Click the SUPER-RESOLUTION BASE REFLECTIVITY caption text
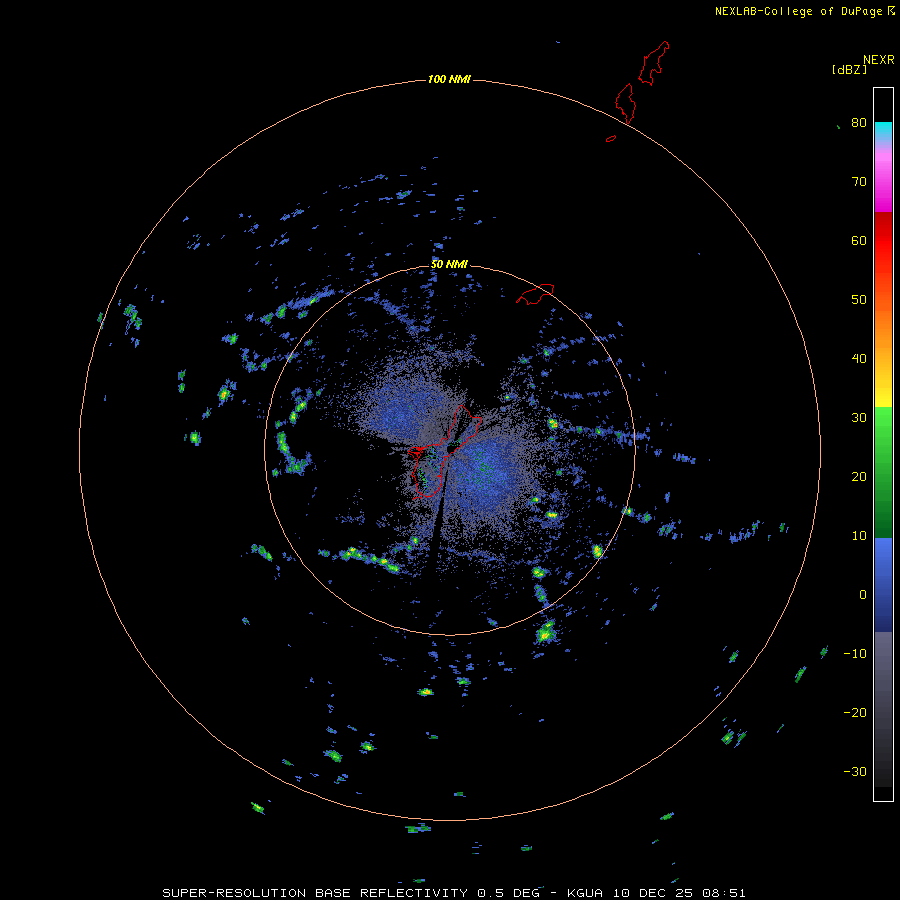The width and height of the screenshot is (900, 900). coord(315,893)
